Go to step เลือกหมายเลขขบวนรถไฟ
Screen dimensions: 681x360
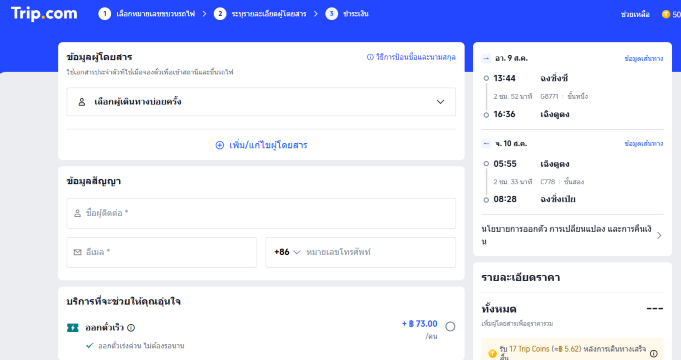point(155,14)
